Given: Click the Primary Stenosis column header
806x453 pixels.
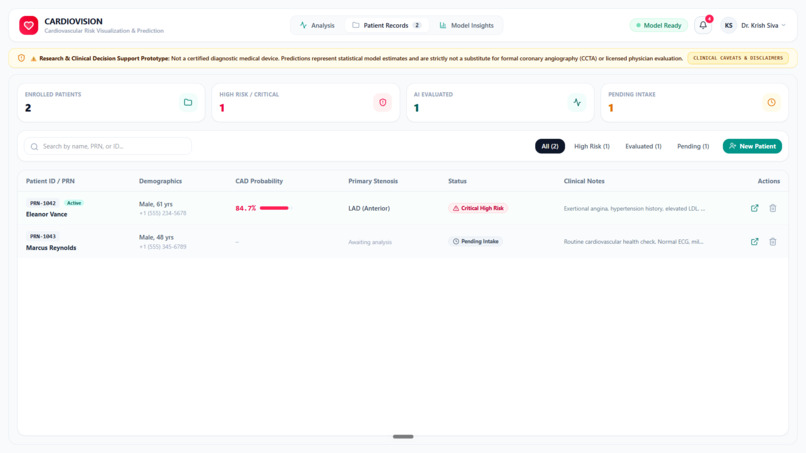Looking at the screenshot, I should tap(373, 181).
